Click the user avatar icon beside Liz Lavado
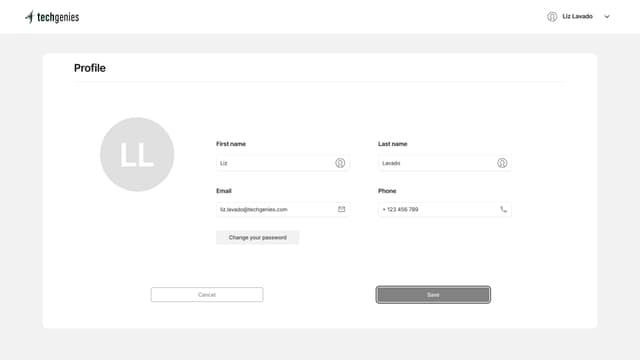The height and width of the screenshot is (360, 640). [x=552, y=16]
